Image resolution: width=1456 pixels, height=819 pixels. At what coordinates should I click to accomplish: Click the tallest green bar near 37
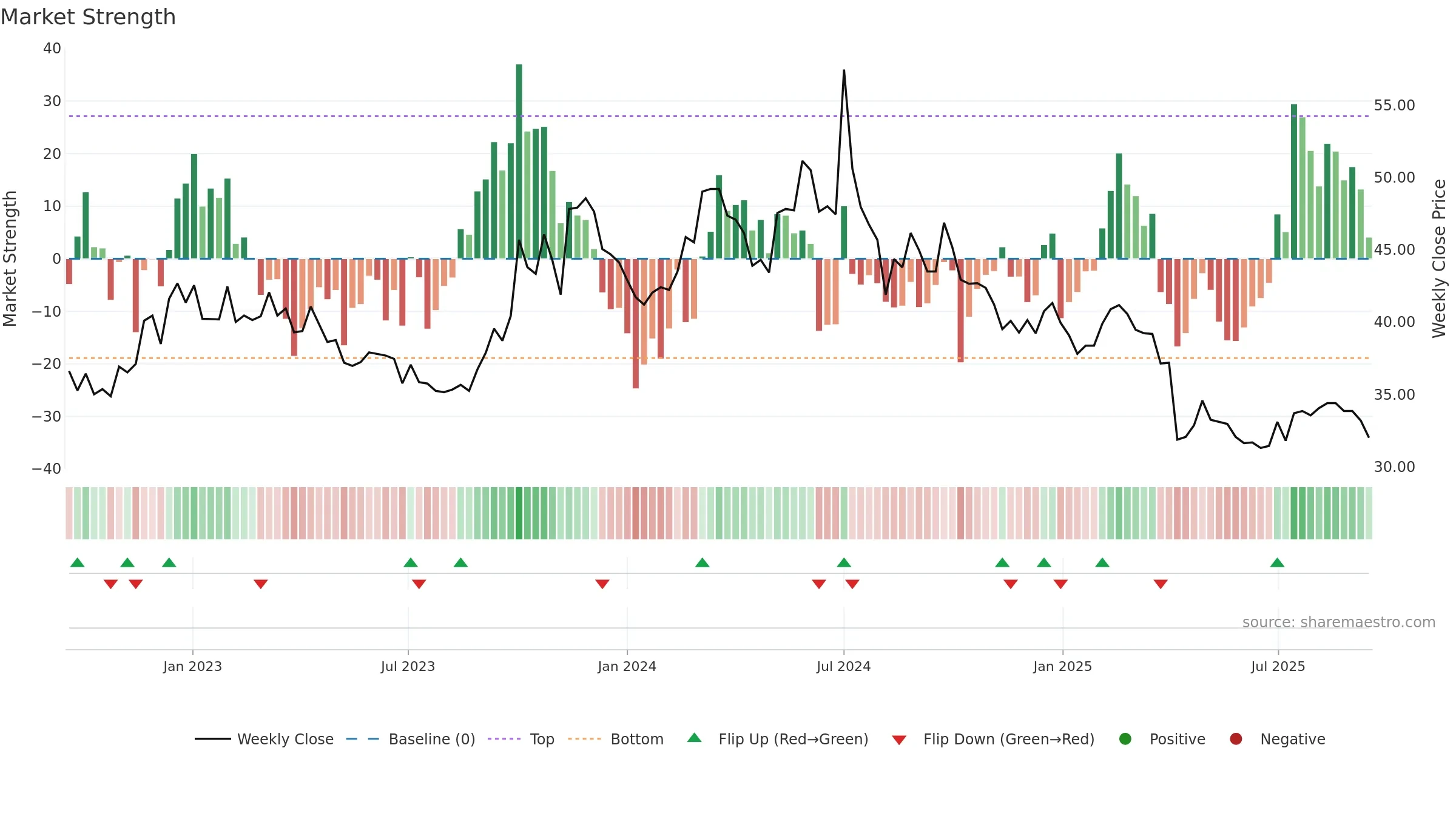[x=519, y=161]
